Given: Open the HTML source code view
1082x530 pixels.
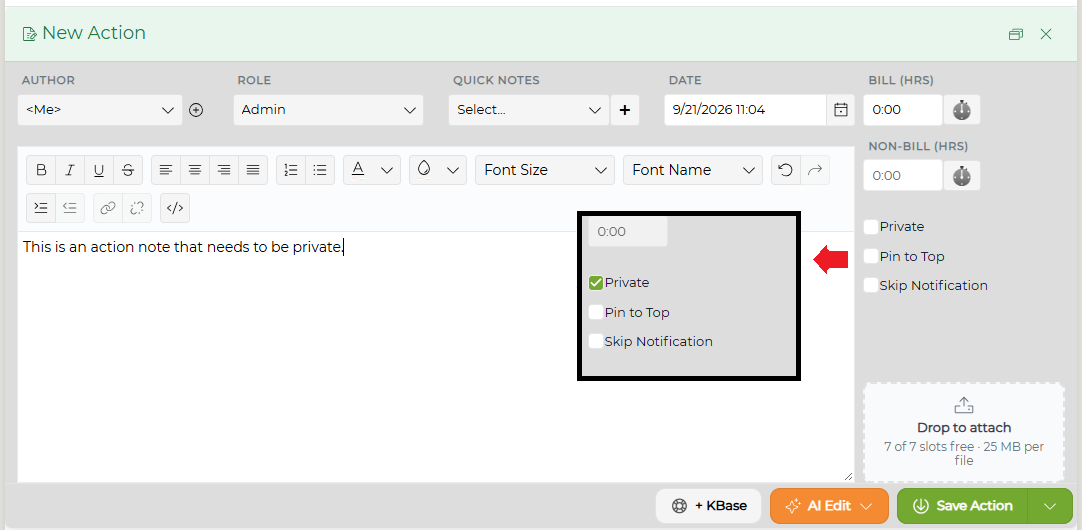Looking at the screenshot, I should pyautogui.click(x=175, y=208).
